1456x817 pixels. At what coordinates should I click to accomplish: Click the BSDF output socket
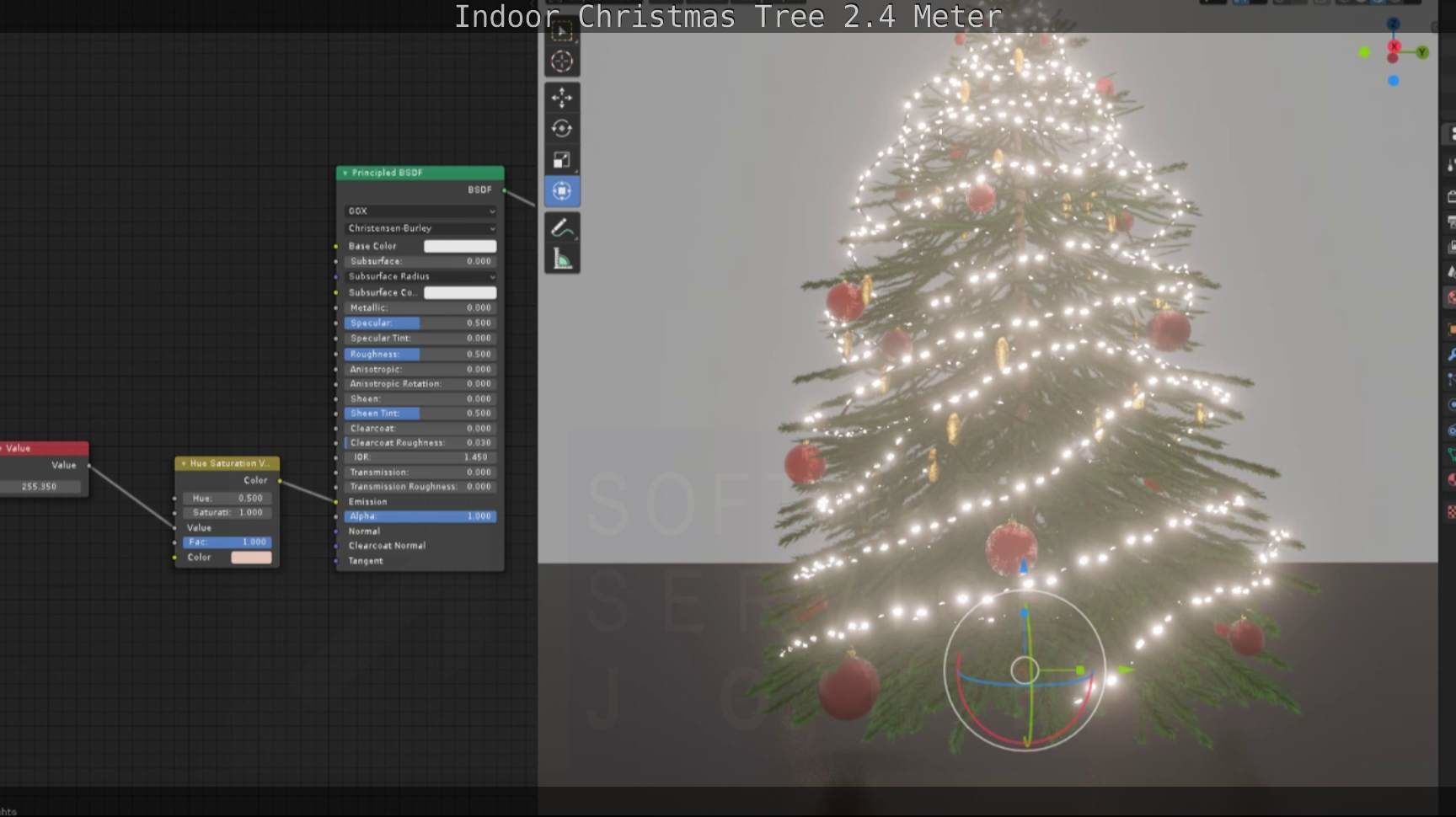coord(505,190)
